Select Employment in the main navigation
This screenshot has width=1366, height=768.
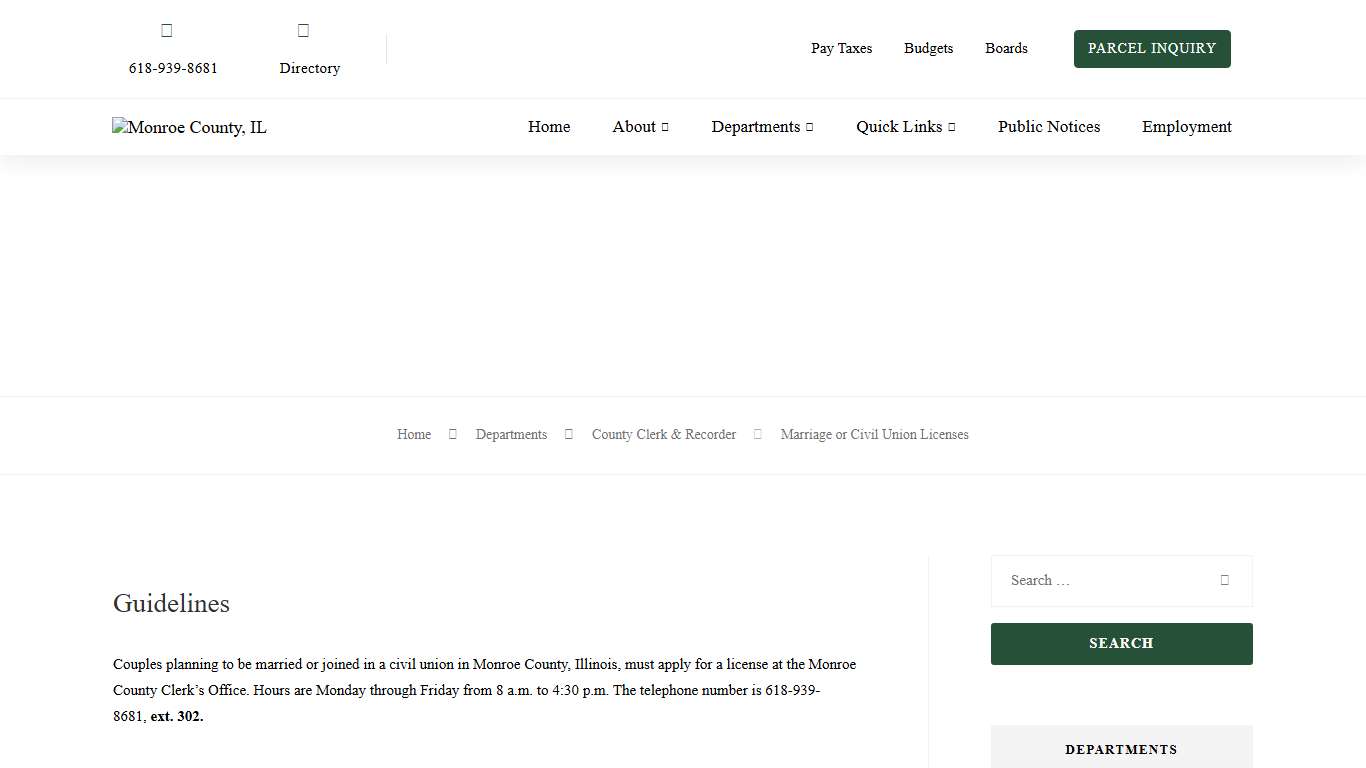1186,127
